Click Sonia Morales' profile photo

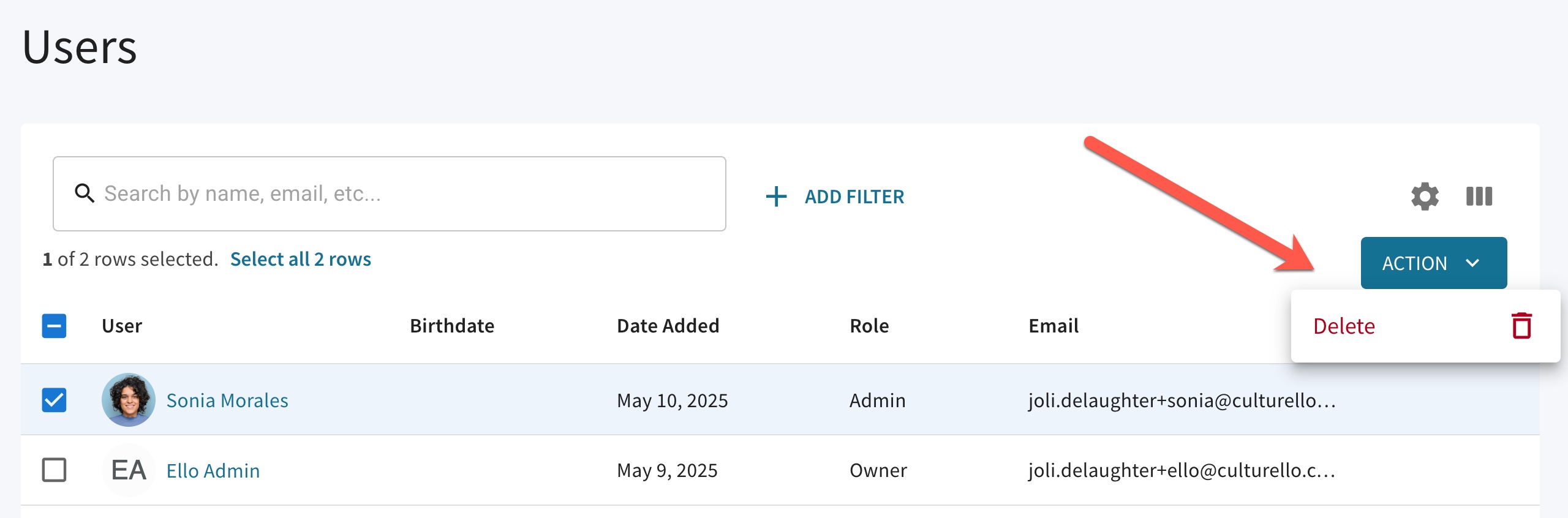[x=128, y=400]
